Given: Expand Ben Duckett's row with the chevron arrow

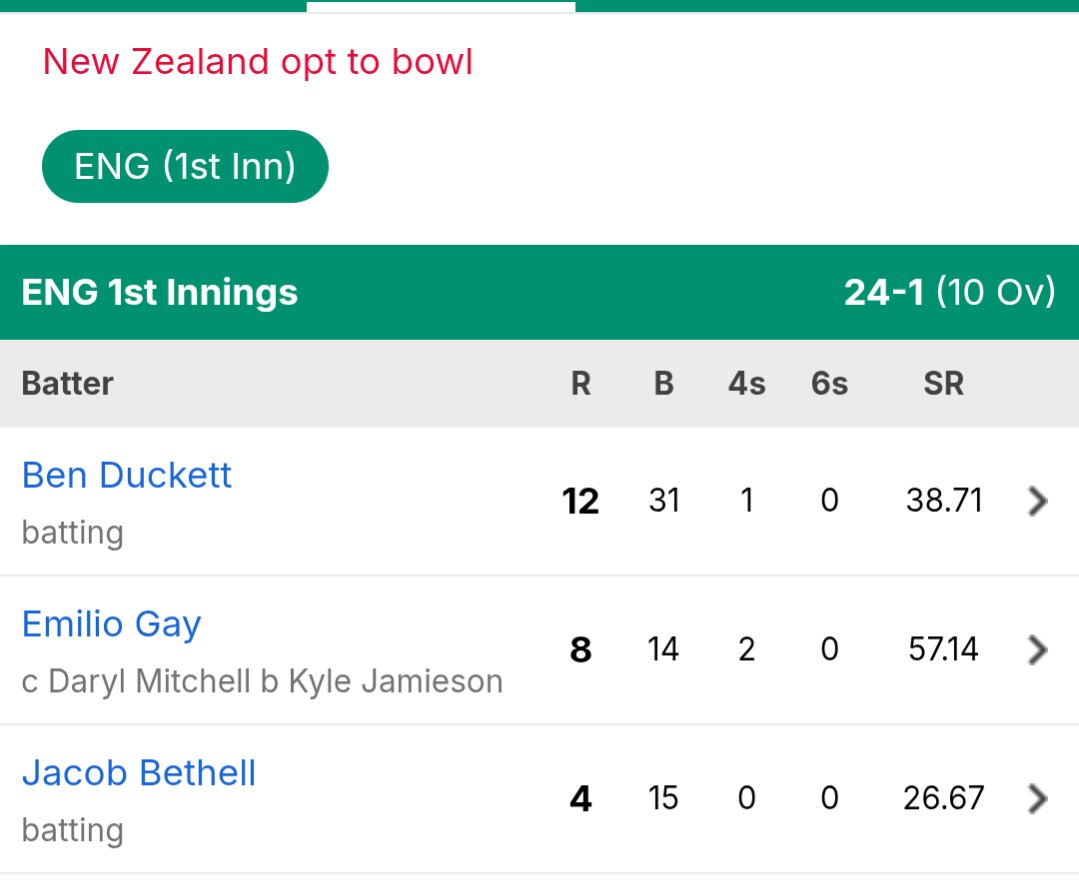Looking at the screenshot, I should pos(1037,501).
